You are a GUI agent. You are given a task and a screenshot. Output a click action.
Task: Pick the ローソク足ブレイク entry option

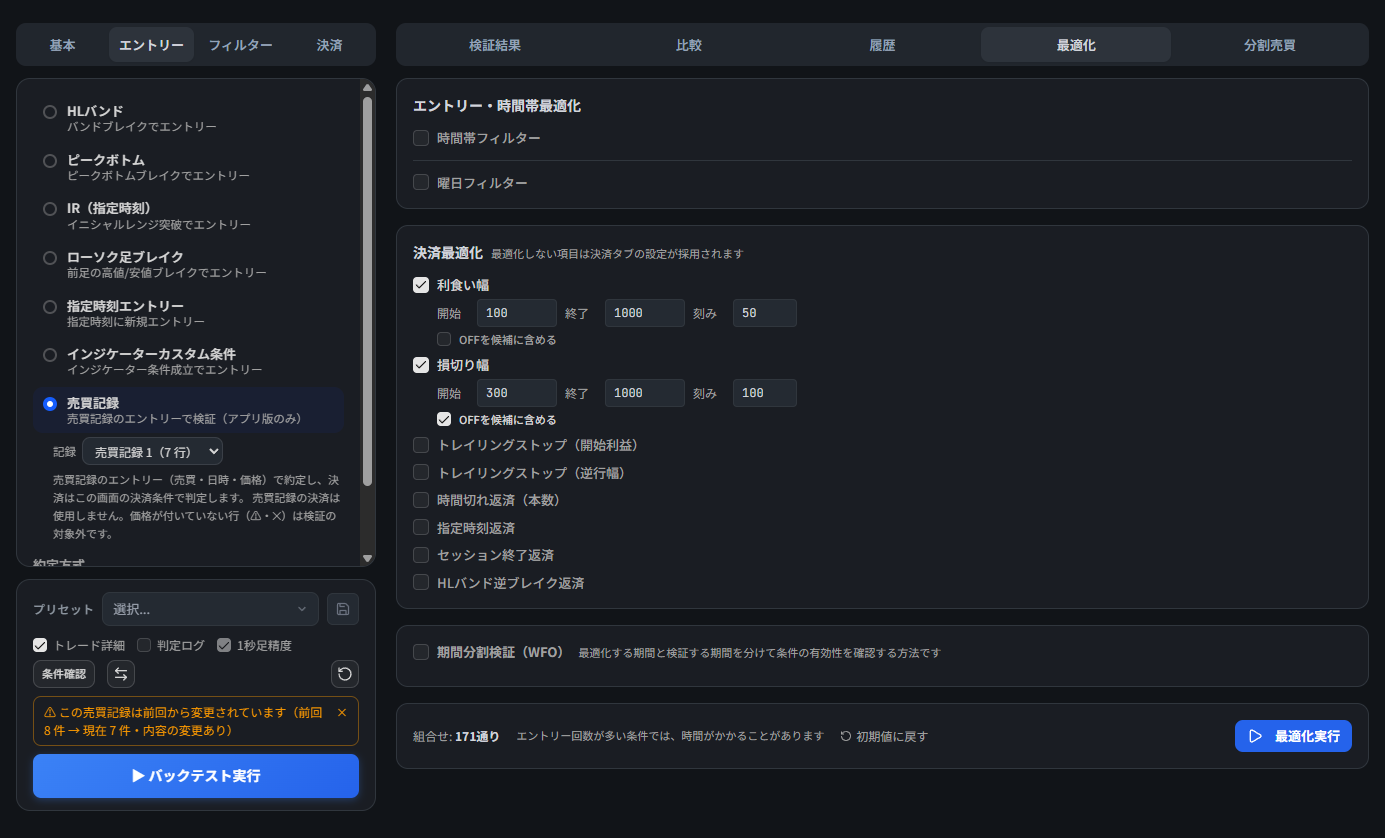[50, 258]
